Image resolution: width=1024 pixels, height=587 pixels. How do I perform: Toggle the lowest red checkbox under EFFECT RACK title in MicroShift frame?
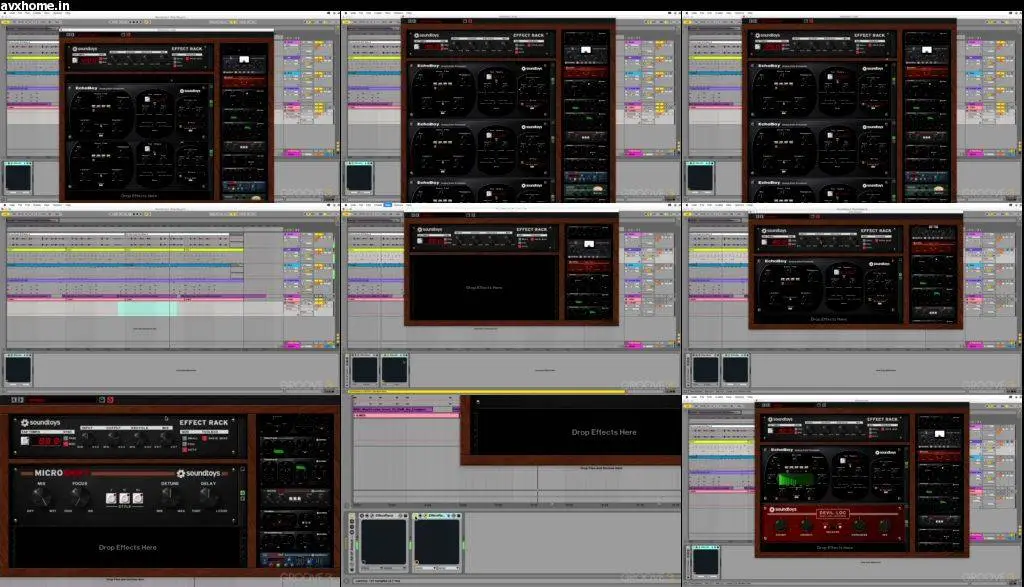tap(185, 450)
